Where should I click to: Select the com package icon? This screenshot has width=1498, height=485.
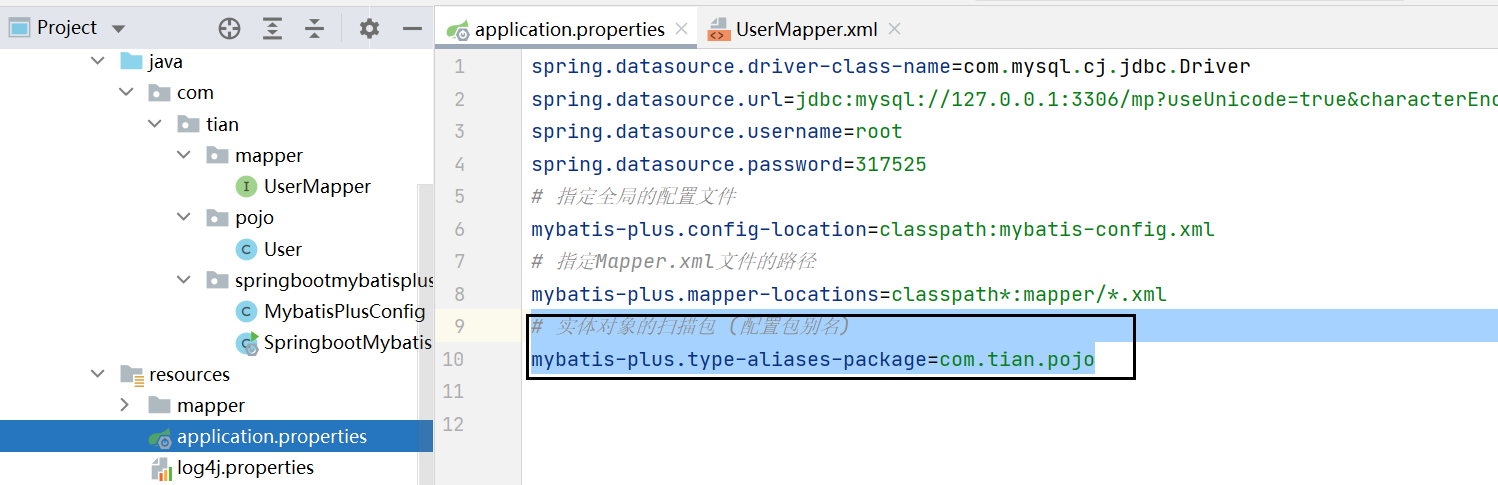click(x=160, y=92)
